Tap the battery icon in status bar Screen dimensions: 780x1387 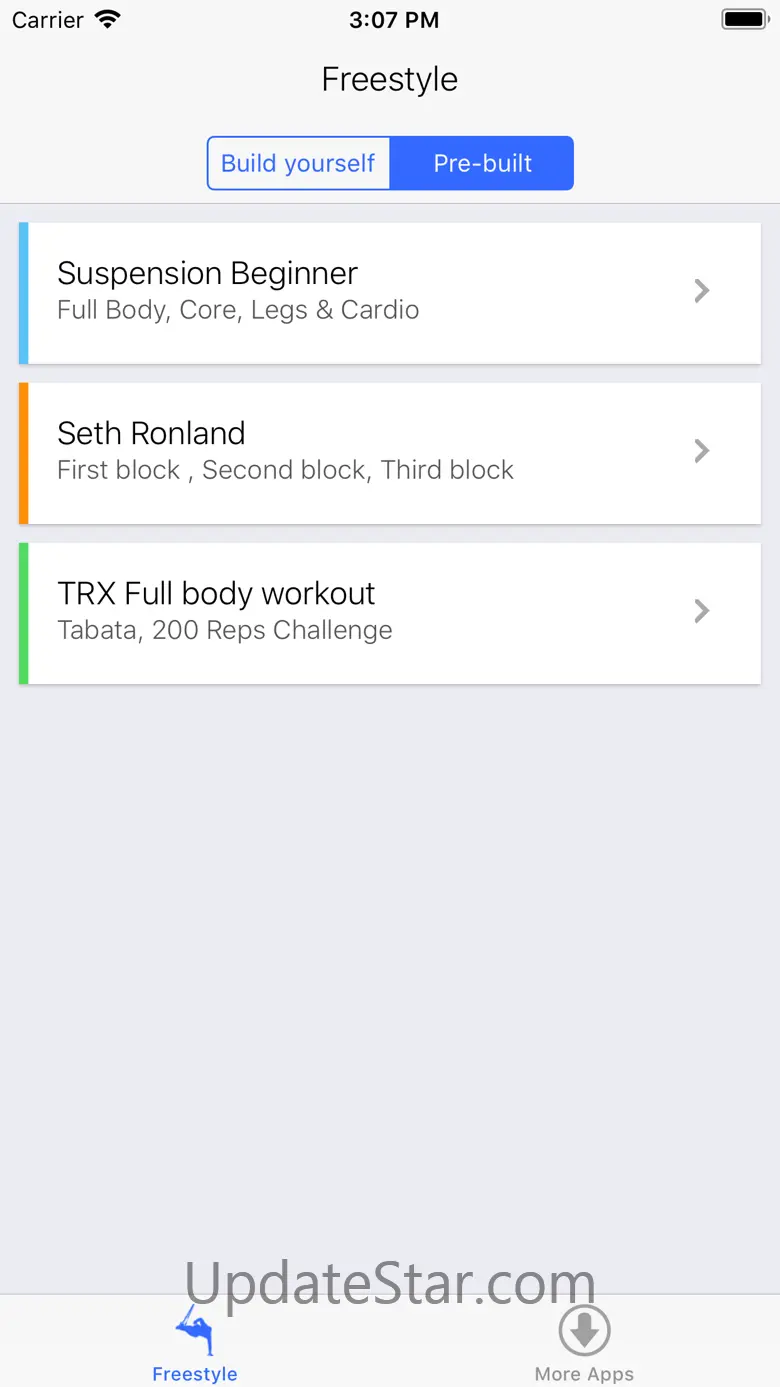point(744,19)
